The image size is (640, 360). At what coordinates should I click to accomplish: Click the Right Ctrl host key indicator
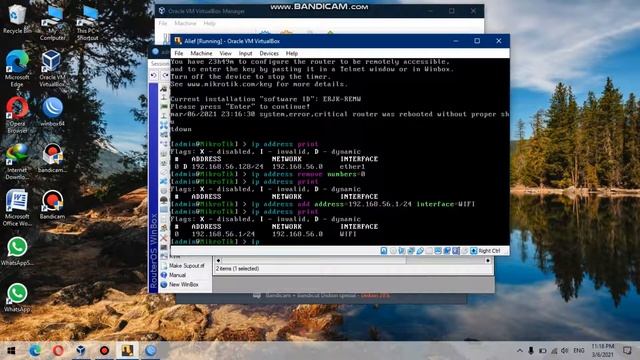point(489,251)
